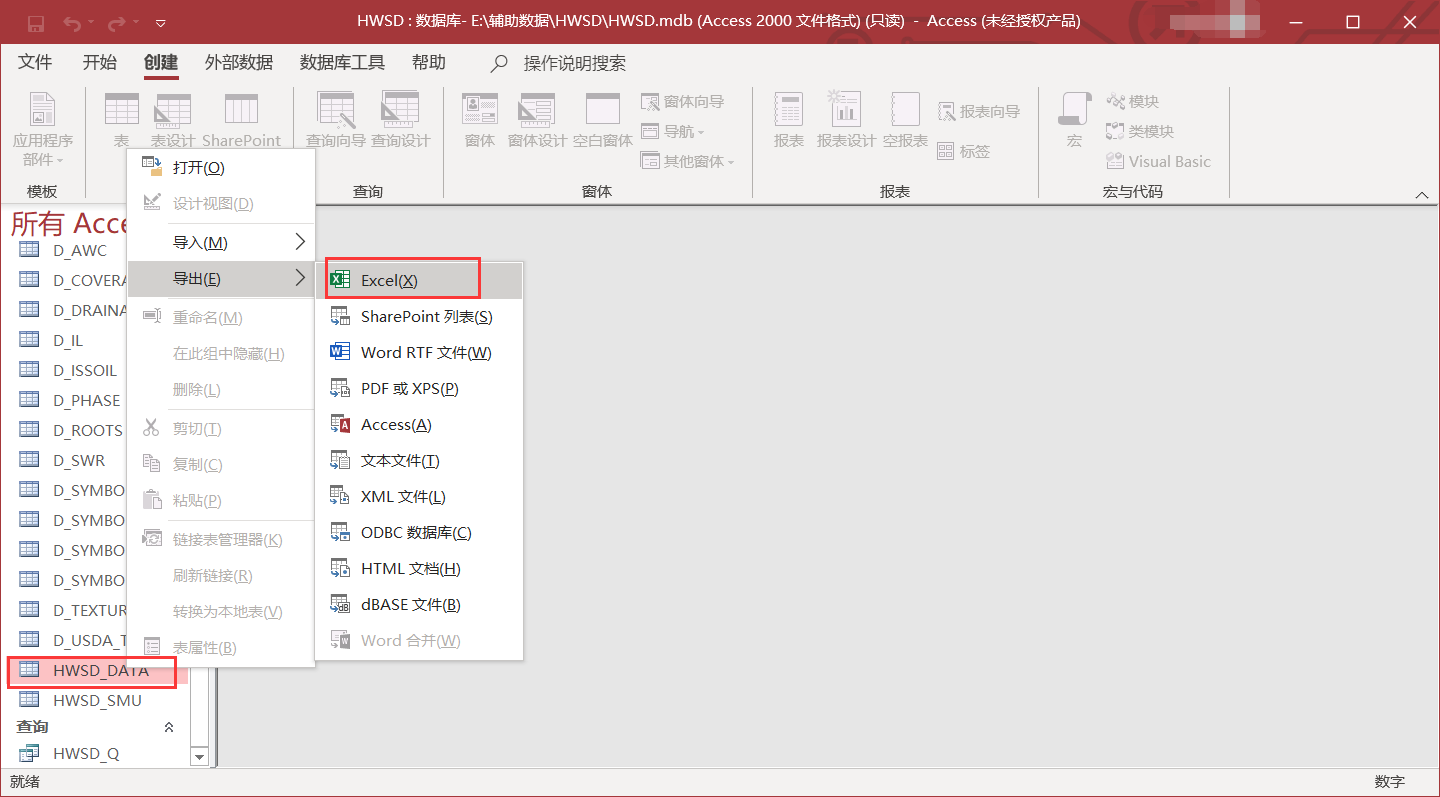Collapse the 查询 group chevron

click(169, 727)
